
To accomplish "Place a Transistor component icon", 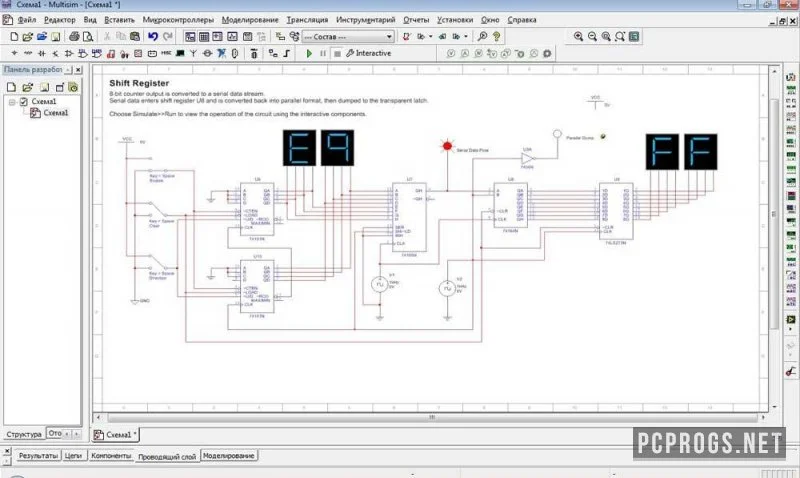I will (x=56, y=53).
